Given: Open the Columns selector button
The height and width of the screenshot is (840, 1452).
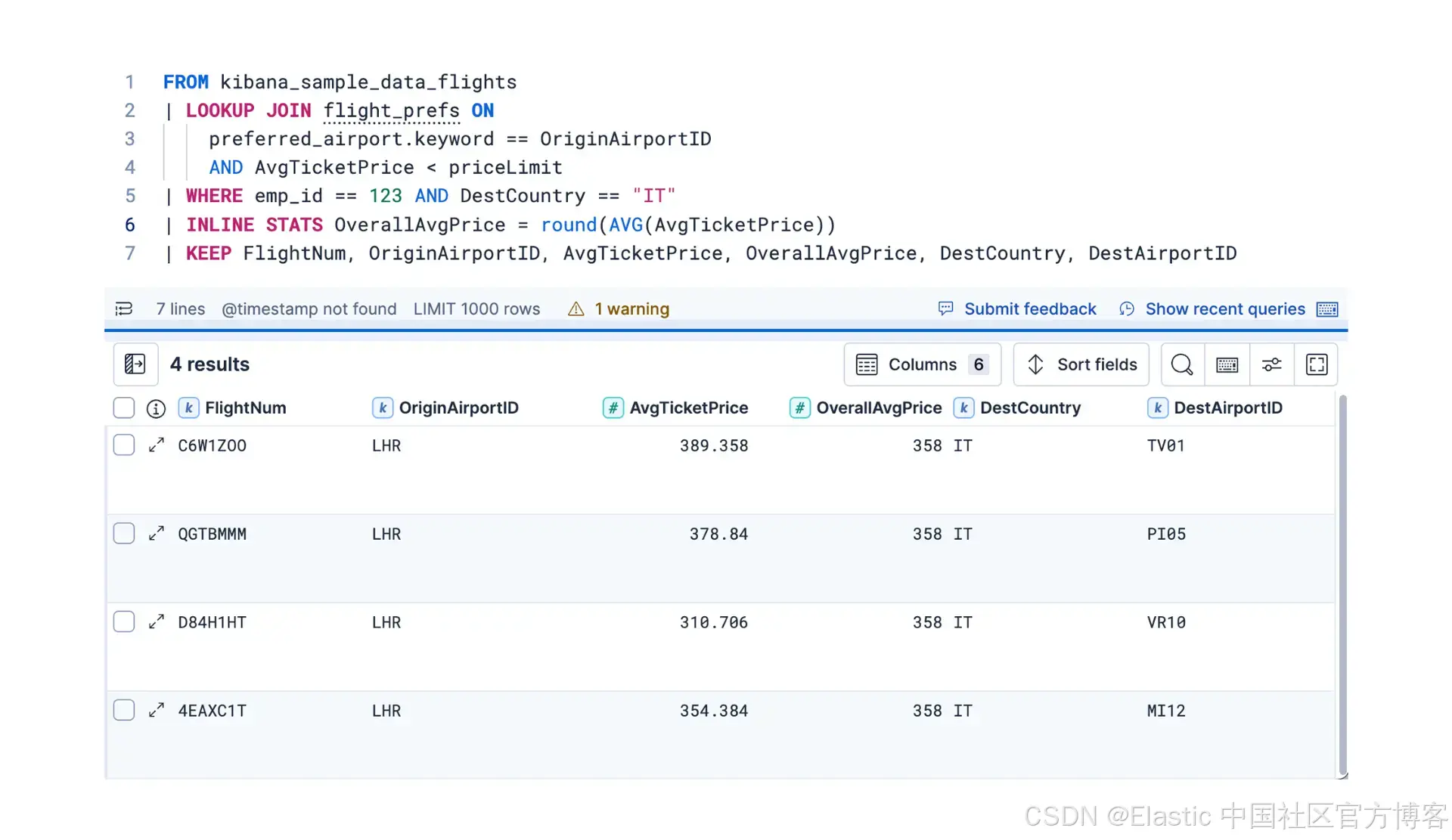Looking at the screenshot, I should pos(922,364).
